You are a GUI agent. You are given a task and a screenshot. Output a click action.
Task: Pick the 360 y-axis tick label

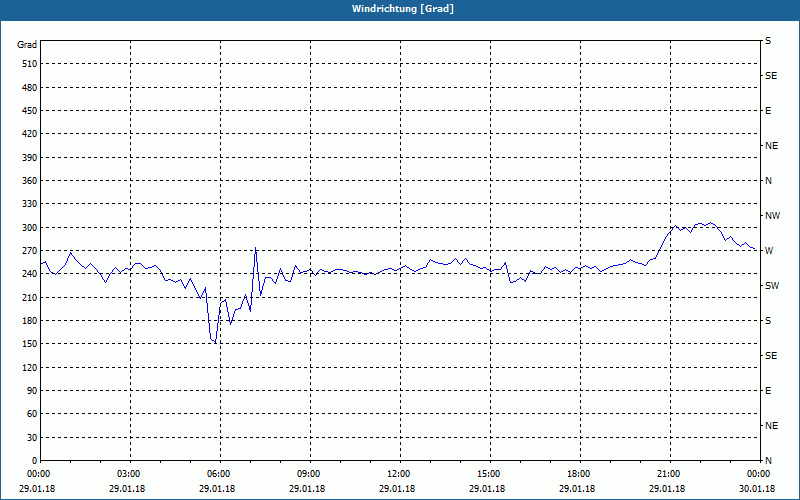(x=30, y=181)
